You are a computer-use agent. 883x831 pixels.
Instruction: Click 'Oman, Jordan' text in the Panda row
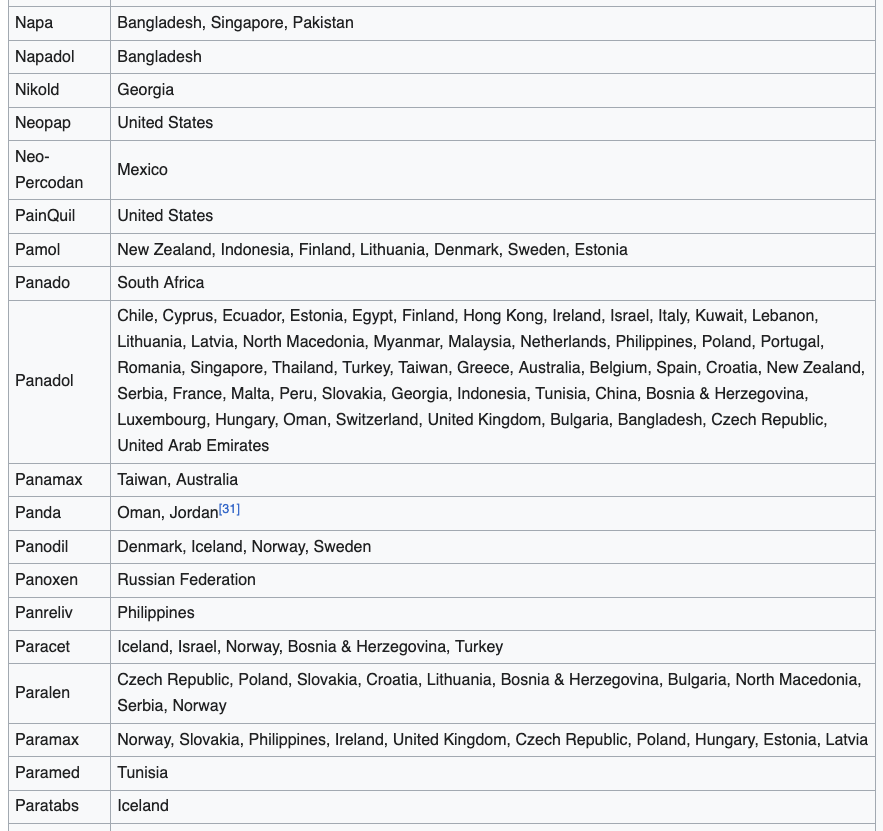[168, 513]
